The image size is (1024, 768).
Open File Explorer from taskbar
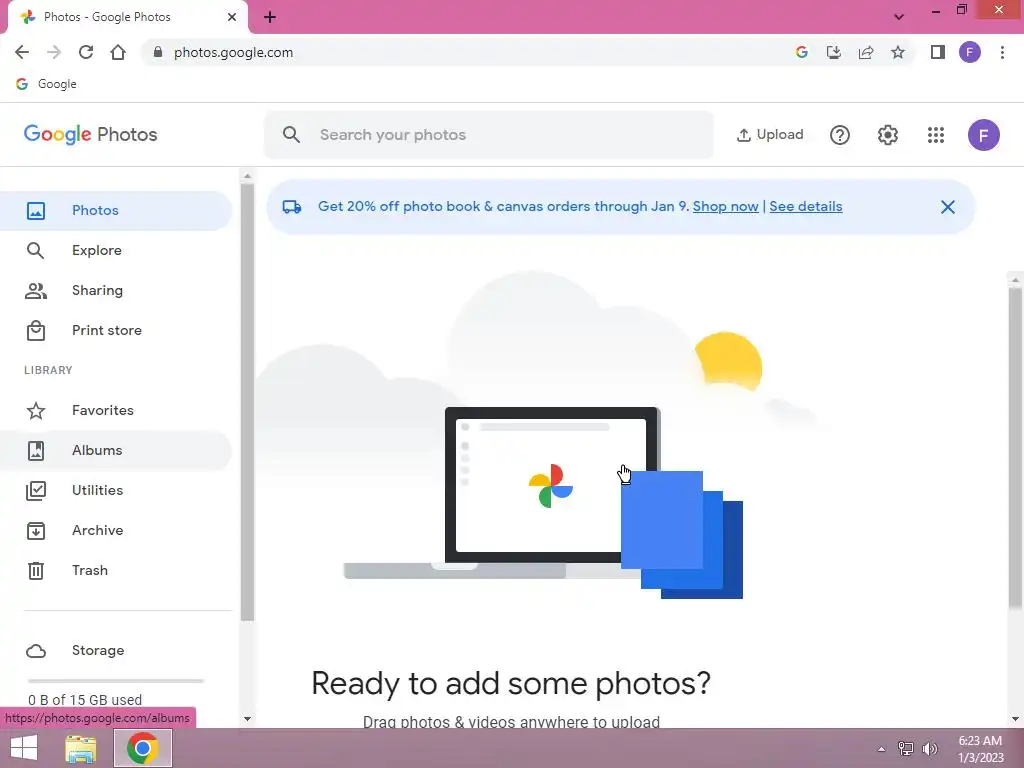pos(80,748)
